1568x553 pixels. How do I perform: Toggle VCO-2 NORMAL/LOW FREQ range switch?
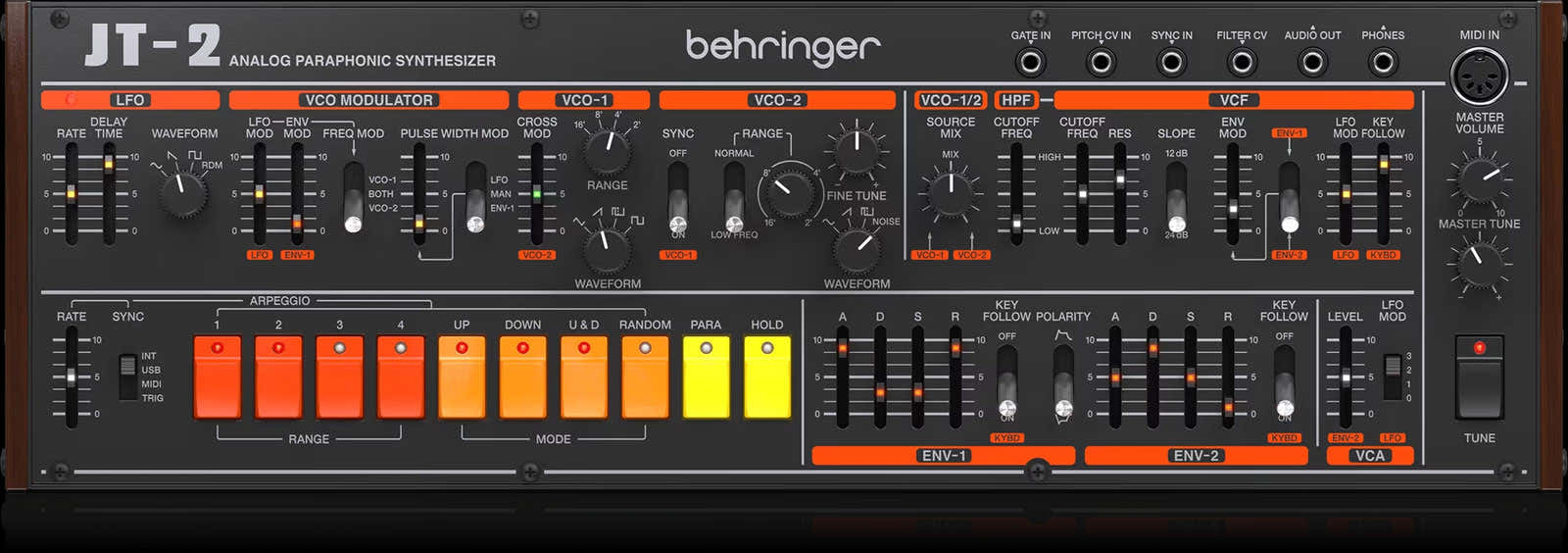734,196
